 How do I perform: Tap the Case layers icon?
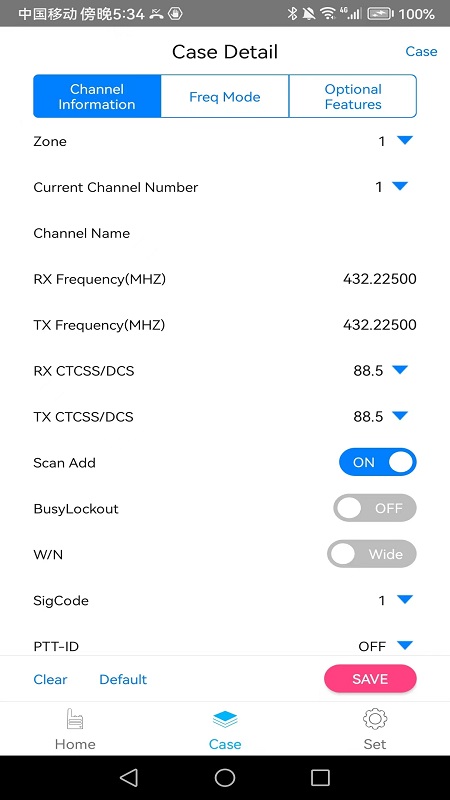(224, 719)
